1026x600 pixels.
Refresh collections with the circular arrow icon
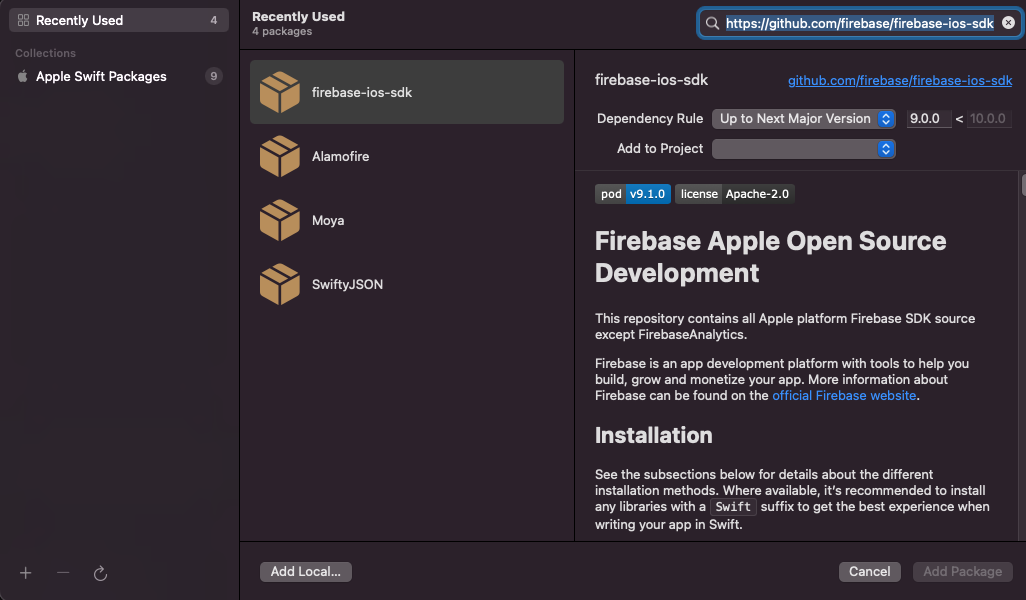pos(100,573)
